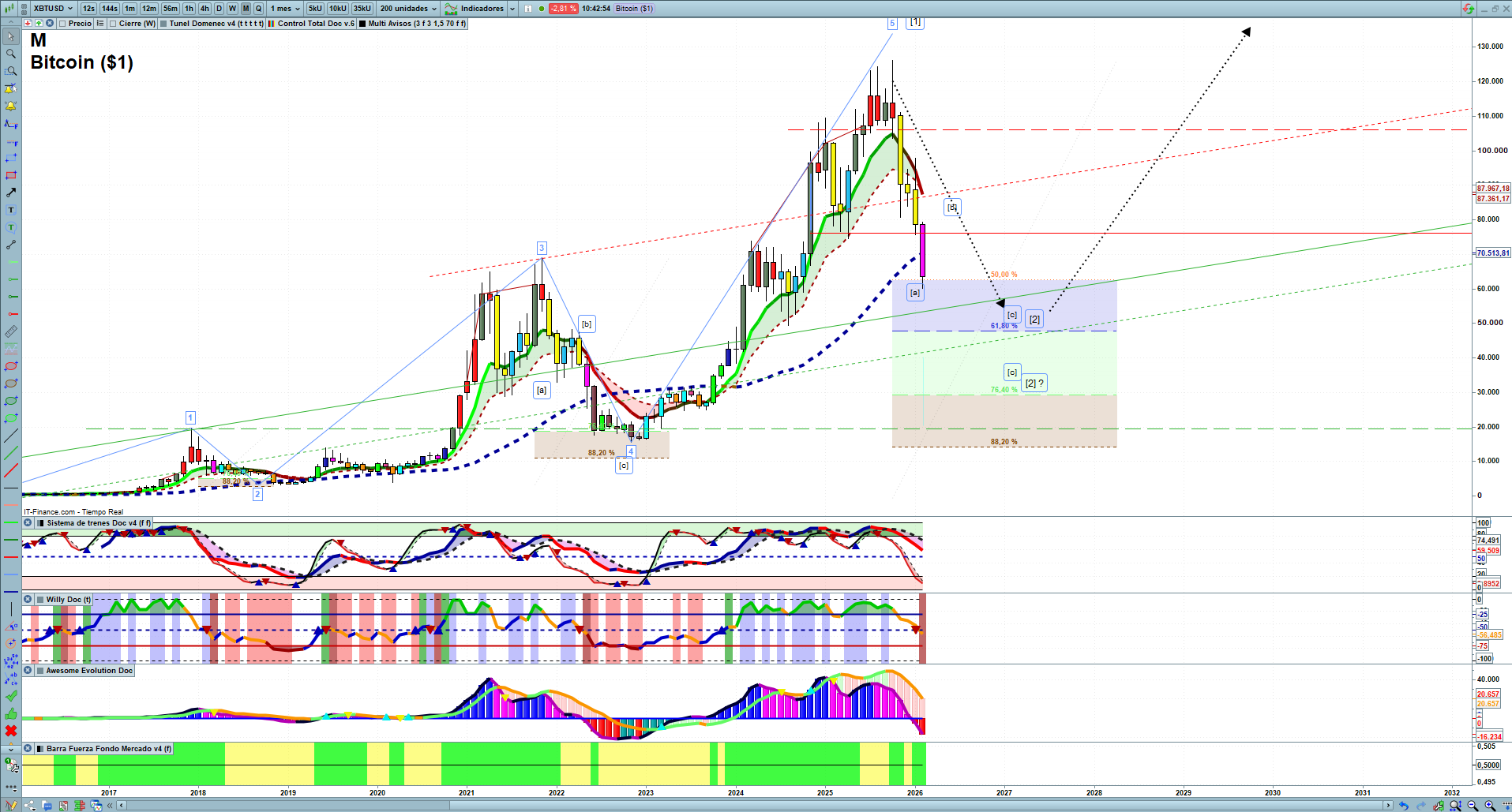Click the zoom in magnifier at bottom right
1512x812 pixels.
(1490, 806)
